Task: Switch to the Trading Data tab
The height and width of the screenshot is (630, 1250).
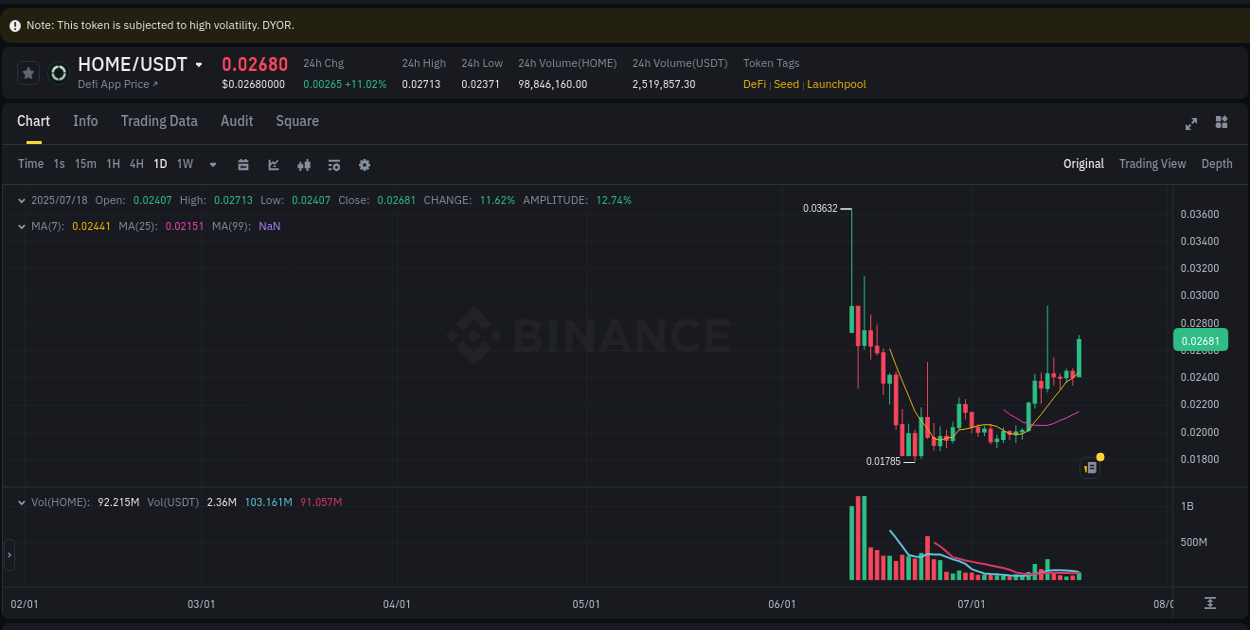Action: 159,121
